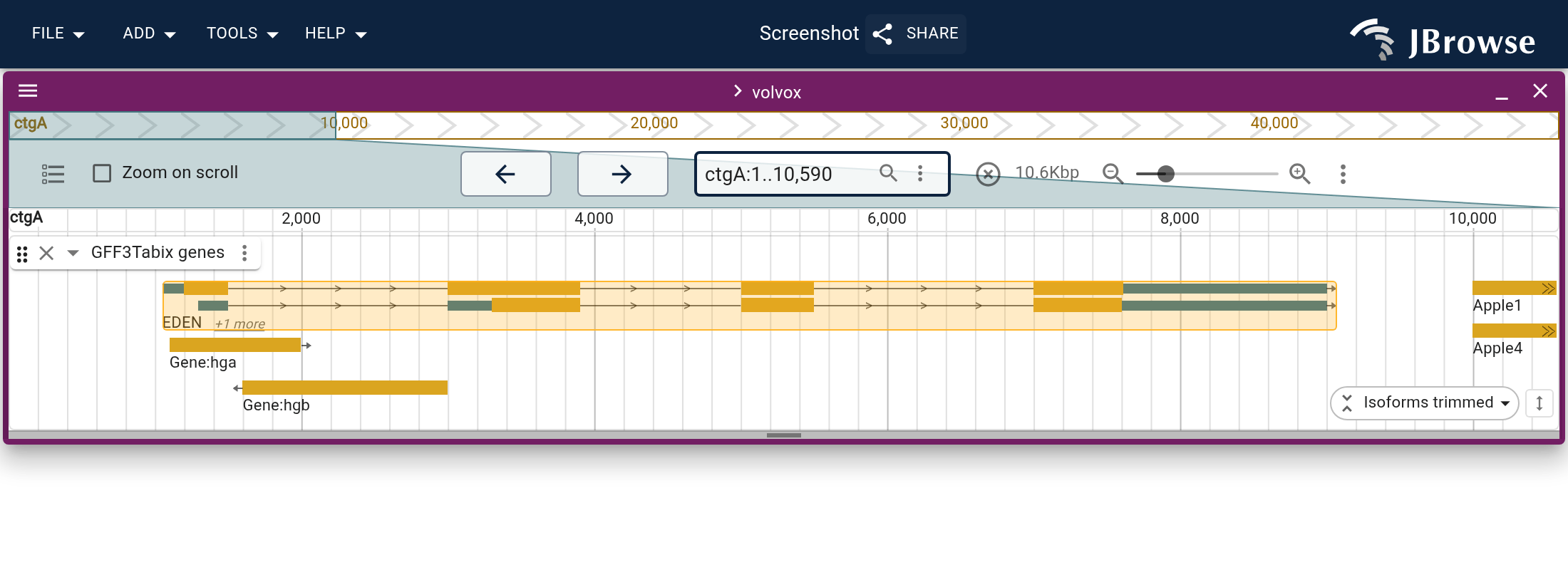Pan the view right with forward arrow
Image resolution: width=1568 pixels, height=570 pixels.
click(x=622, y=174)
